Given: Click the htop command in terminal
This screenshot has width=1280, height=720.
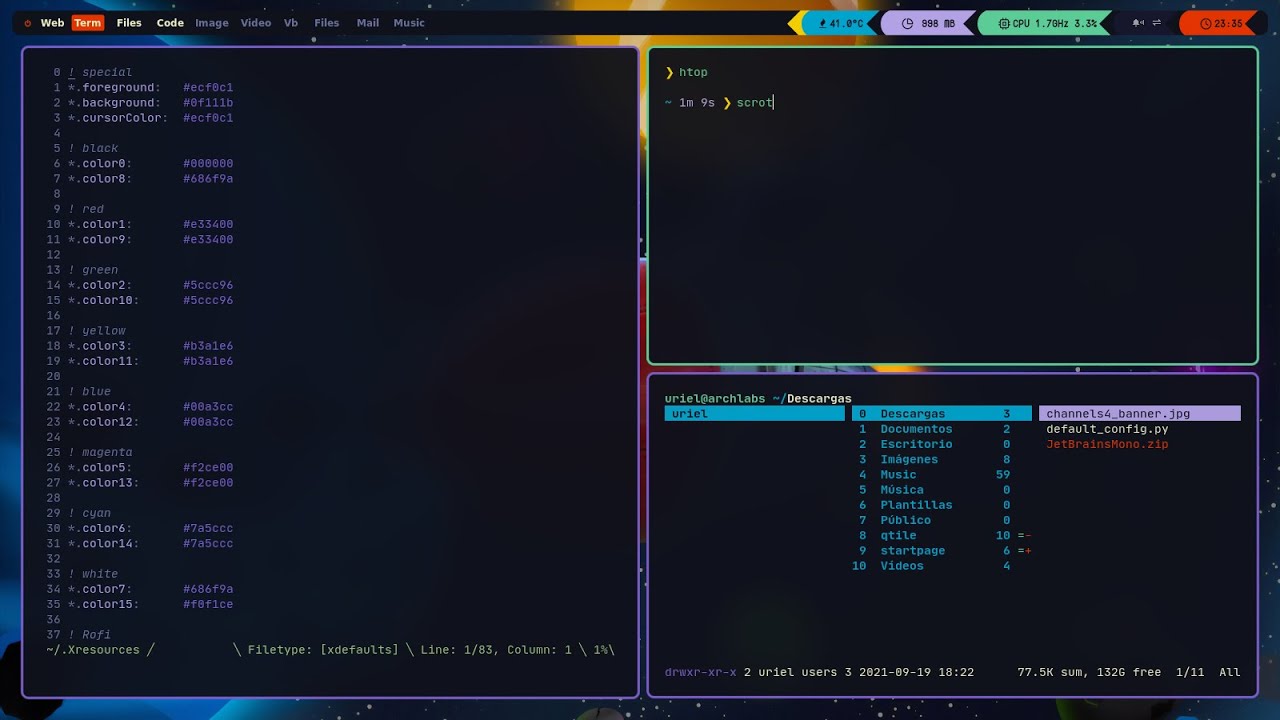Looking at the screenshot, I should click(x=693, y=72).
